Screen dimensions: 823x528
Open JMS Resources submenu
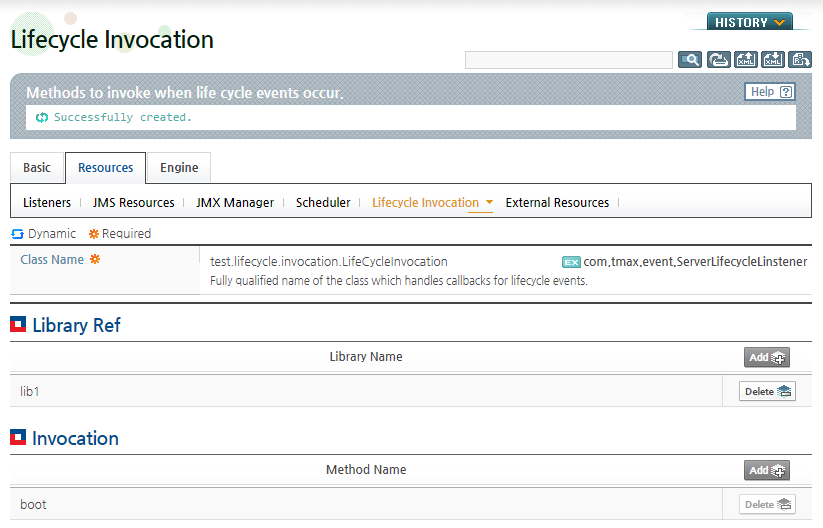pyautogui.click(x=133, y=203)
